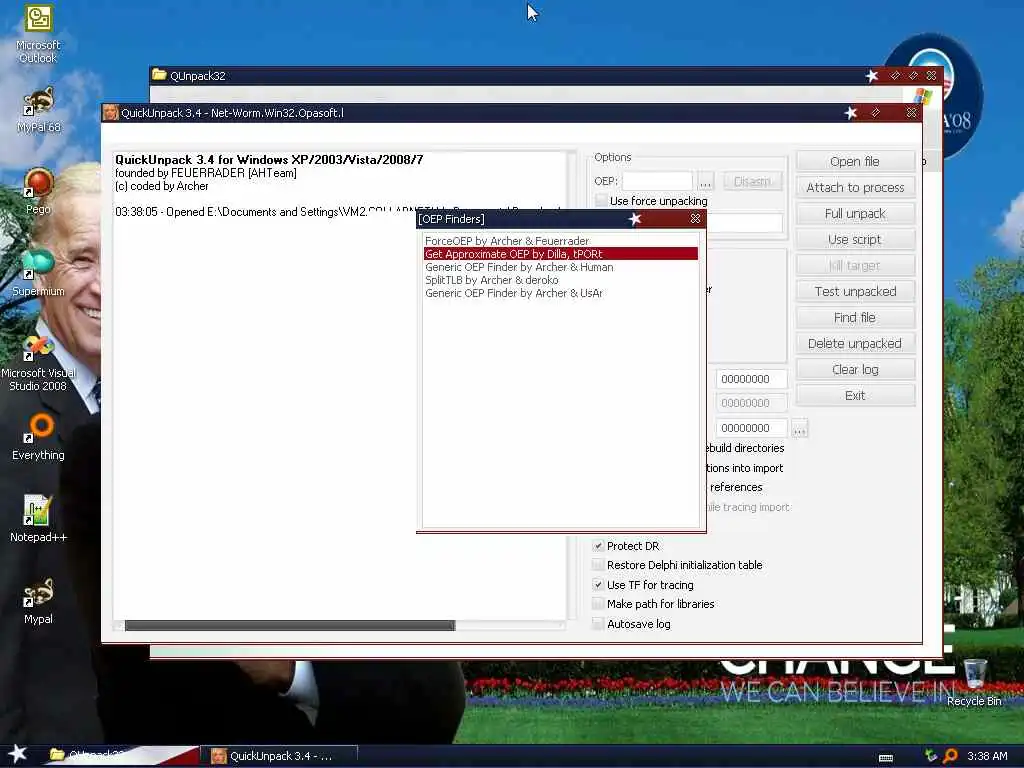The height and width of the screenshot is (768, 1024).
Task: Start a Full unpack
Action: [855, 214]
